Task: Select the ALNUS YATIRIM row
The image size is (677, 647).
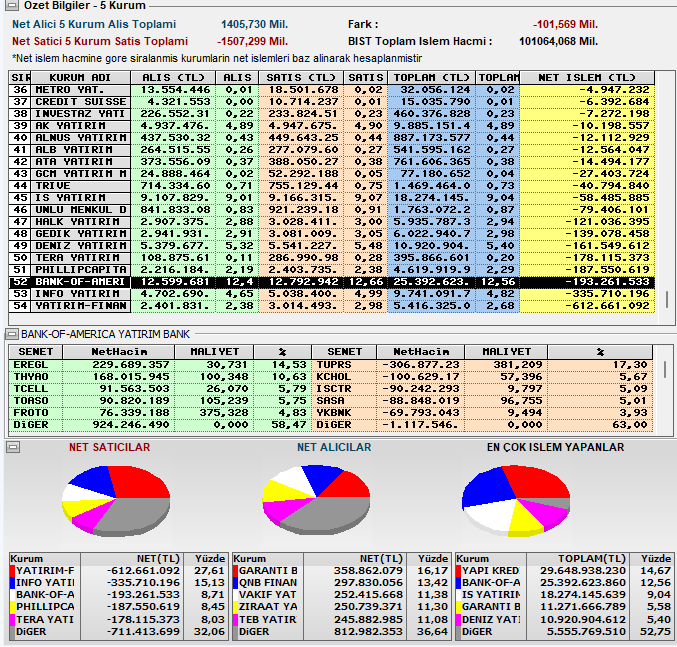Action: (x=332, y=138)
